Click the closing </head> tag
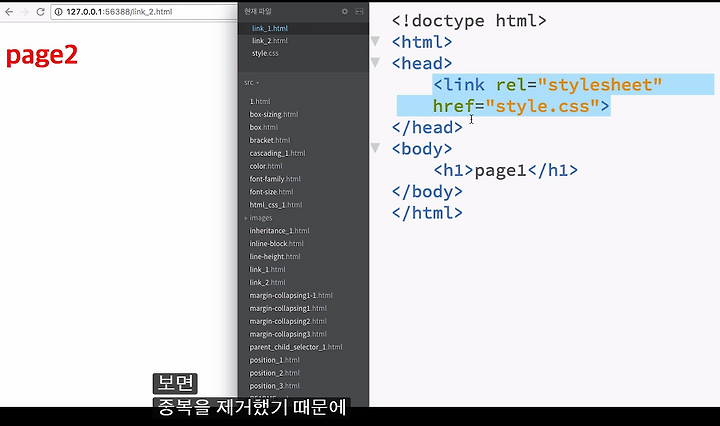 (427, 127)
